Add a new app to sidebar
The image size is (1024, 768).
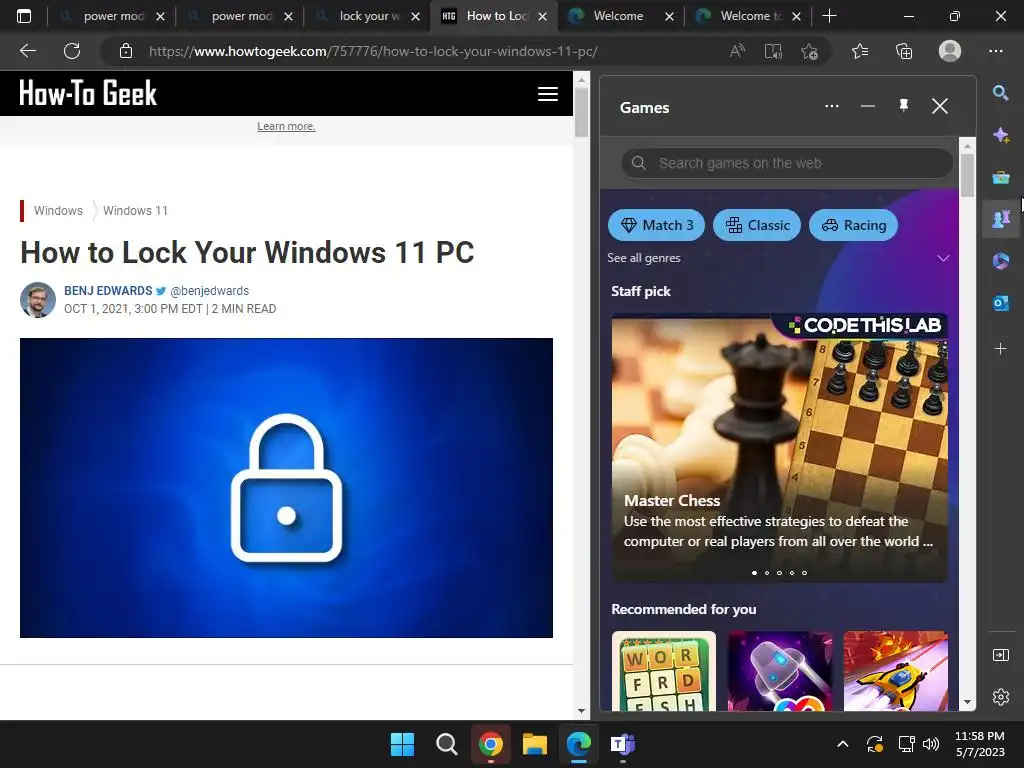coord(1000,349)
